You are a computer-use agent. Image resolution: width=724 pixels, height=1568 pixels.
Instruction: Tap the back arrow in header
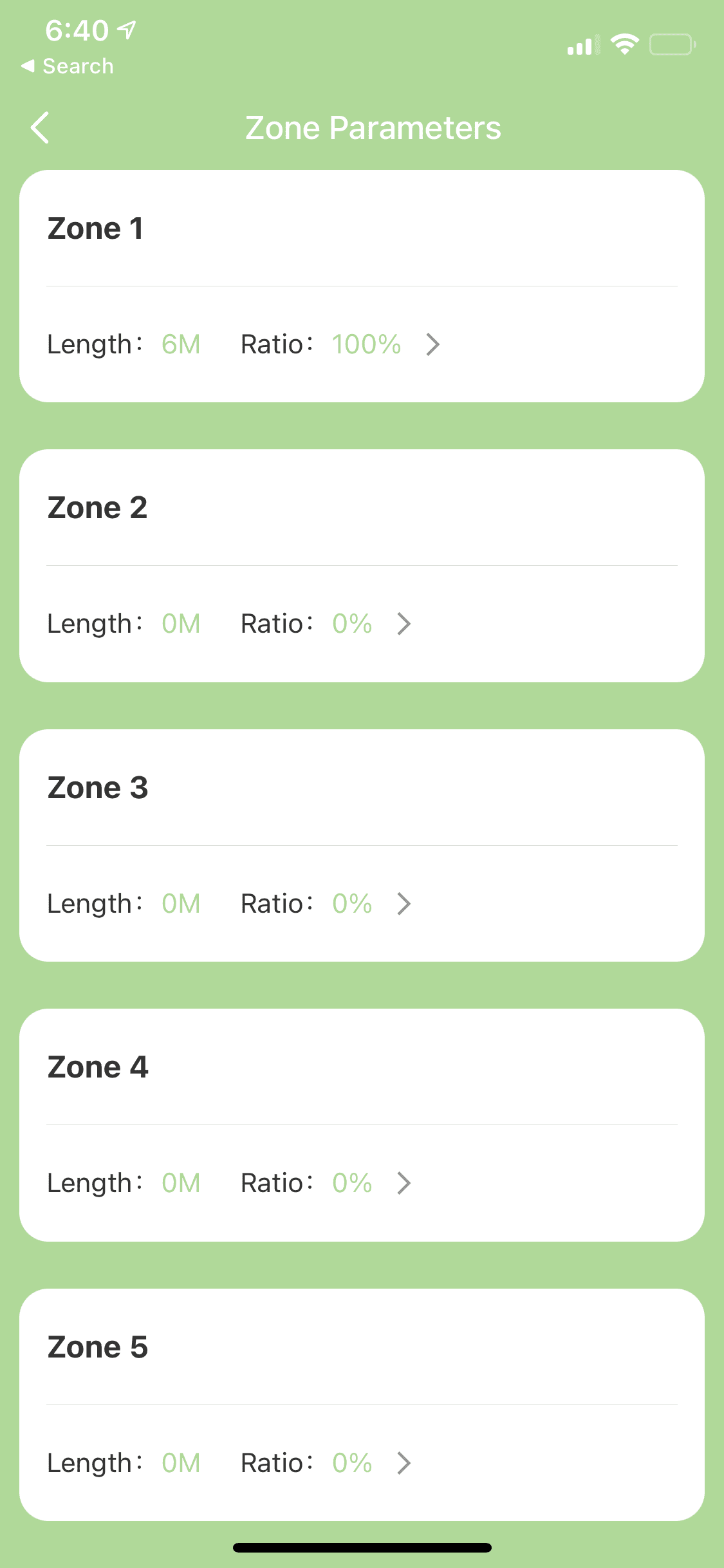40,127
